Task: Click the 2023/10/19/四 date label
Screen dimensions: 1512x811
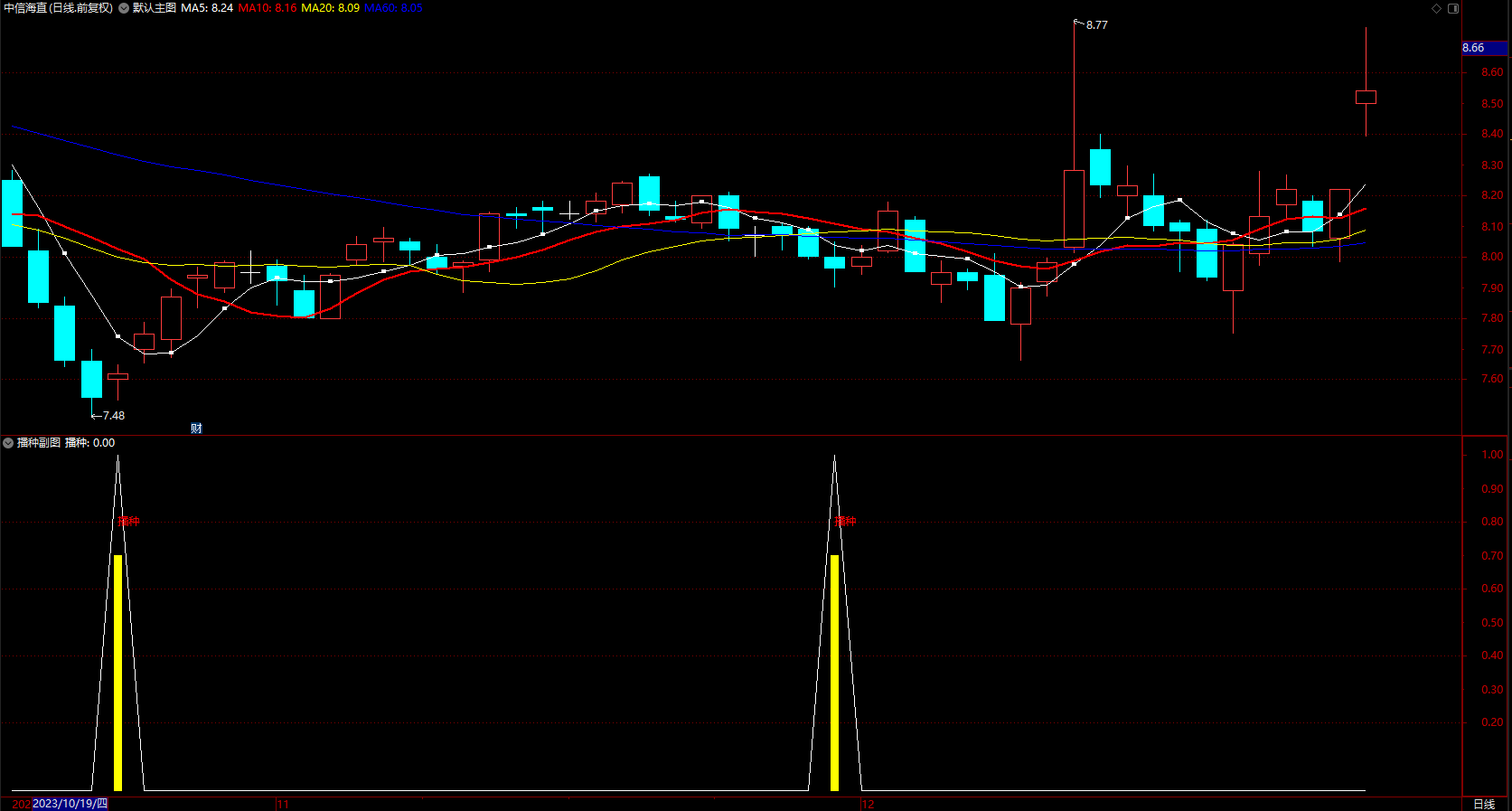Action: (70, 804)
